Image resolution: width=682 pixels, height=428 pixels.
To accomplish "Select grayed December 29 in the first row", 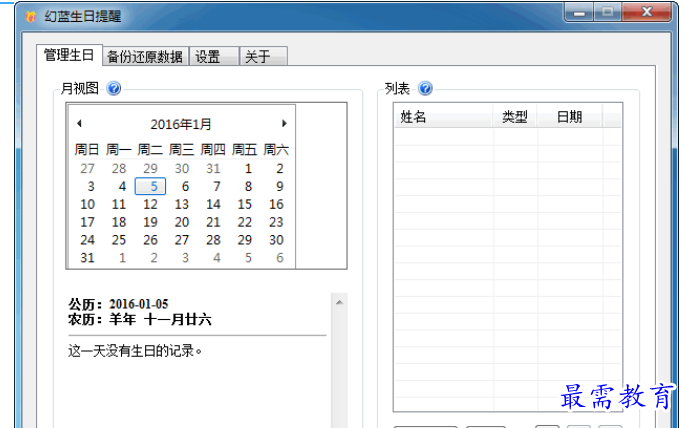I will coord(150,168).
